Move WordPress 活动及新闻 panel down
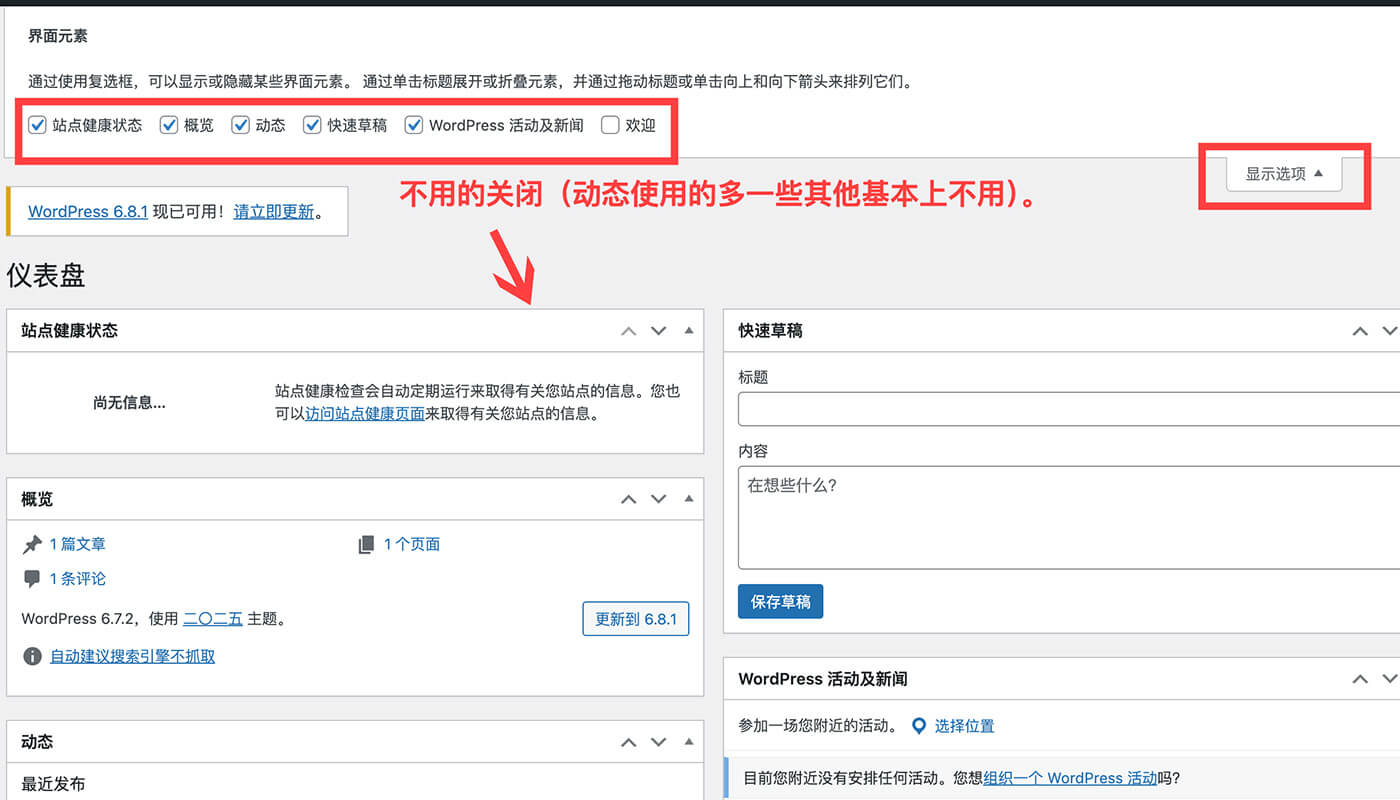Viewport: 1400px width, 800px height. coord(1389,679)
